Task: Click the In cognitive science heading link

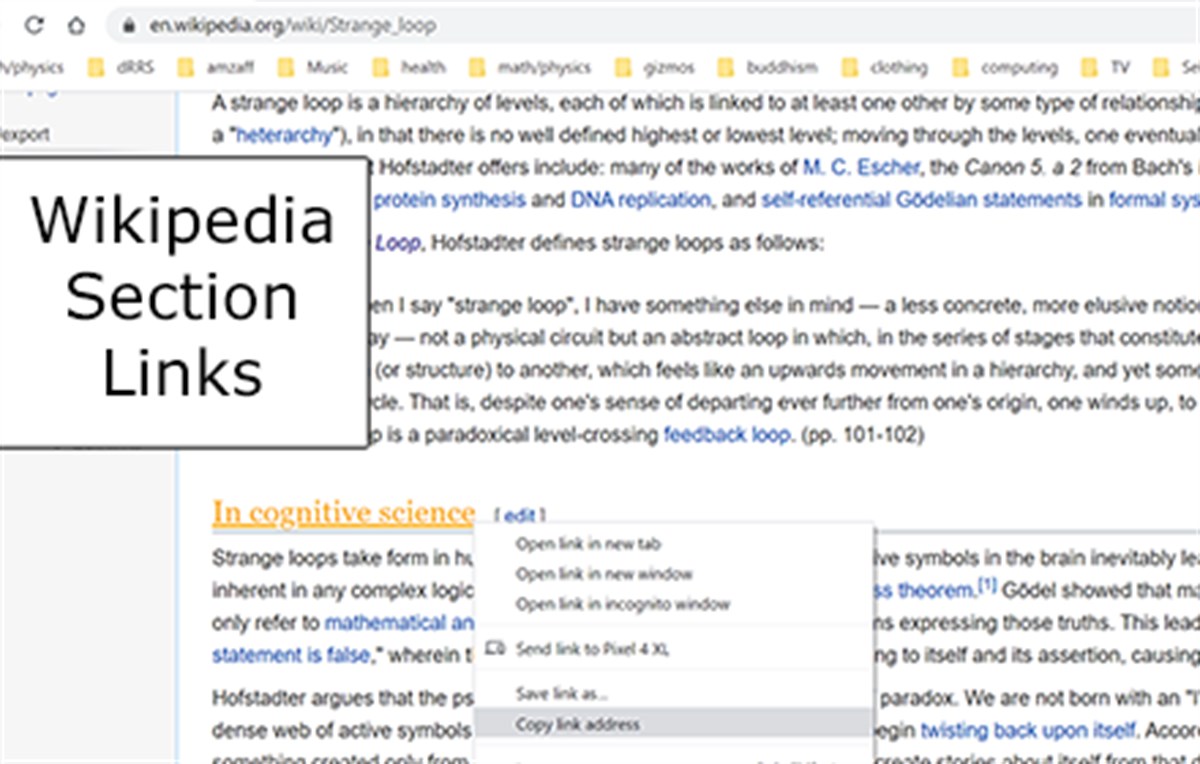Action: tap(344, 513)
